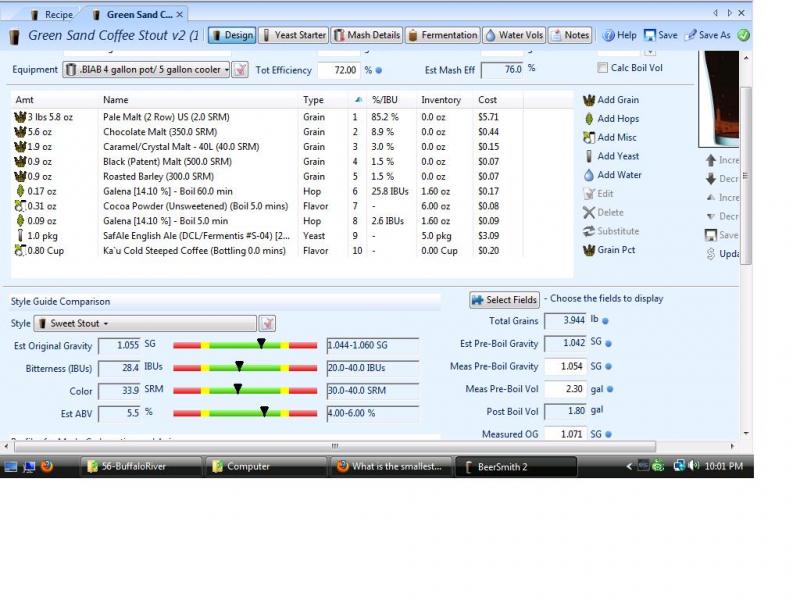Viewport: 800px width, 600px height.
Task: Click the Est Original Gravity range slider marker
Action: [261, 343]
